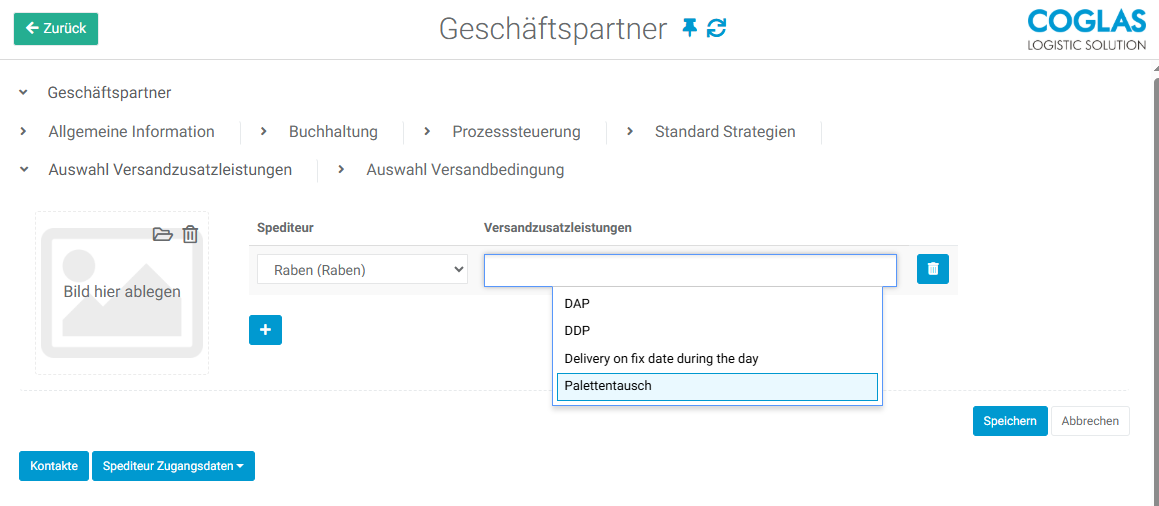This screenshot has width=1159, height=506.
Task: Expand the Buchhaltung section
Action: [333, 132]
